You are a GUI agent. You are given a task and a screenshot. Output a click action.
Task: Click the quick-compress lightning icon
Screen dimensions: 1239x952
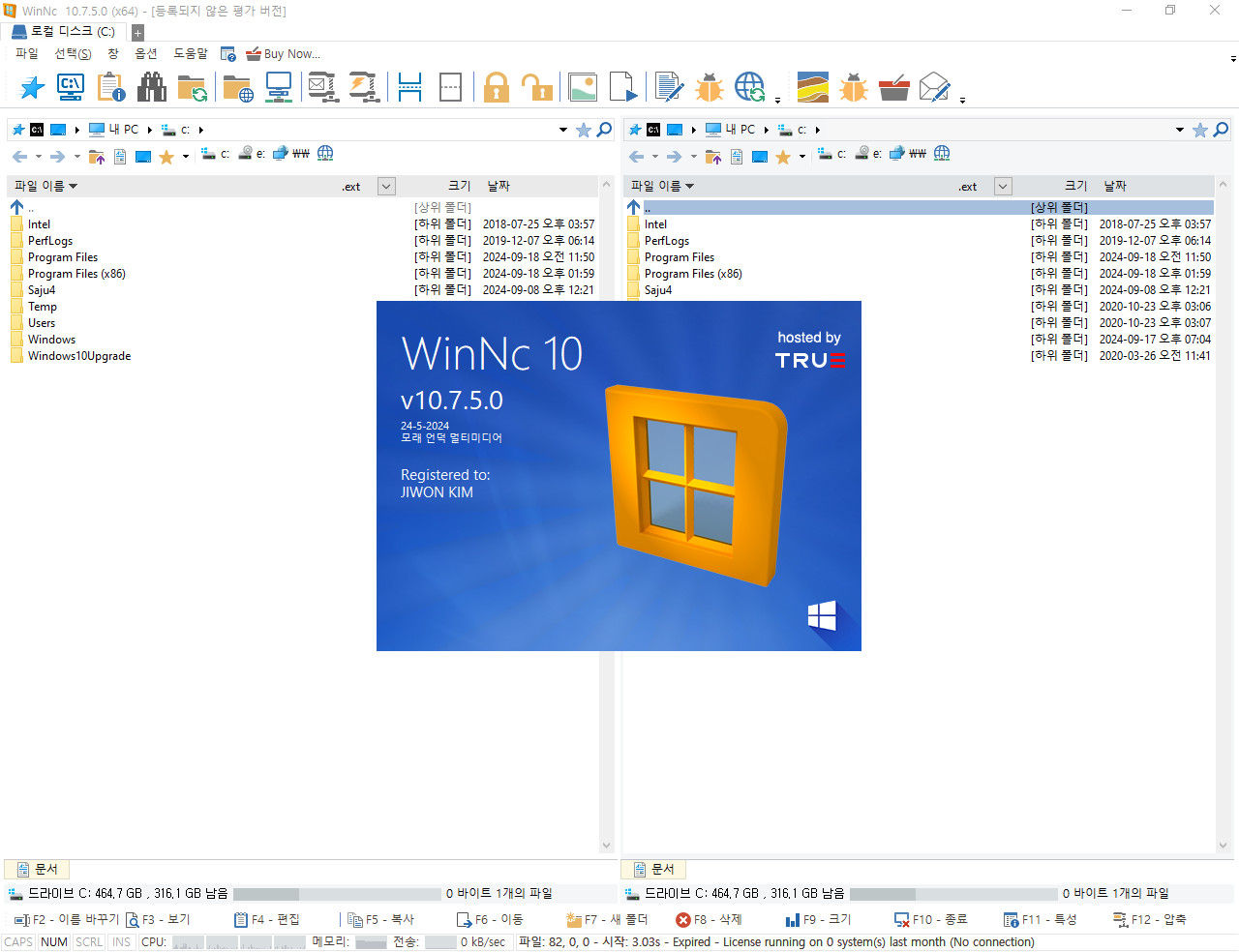point(363,88)
